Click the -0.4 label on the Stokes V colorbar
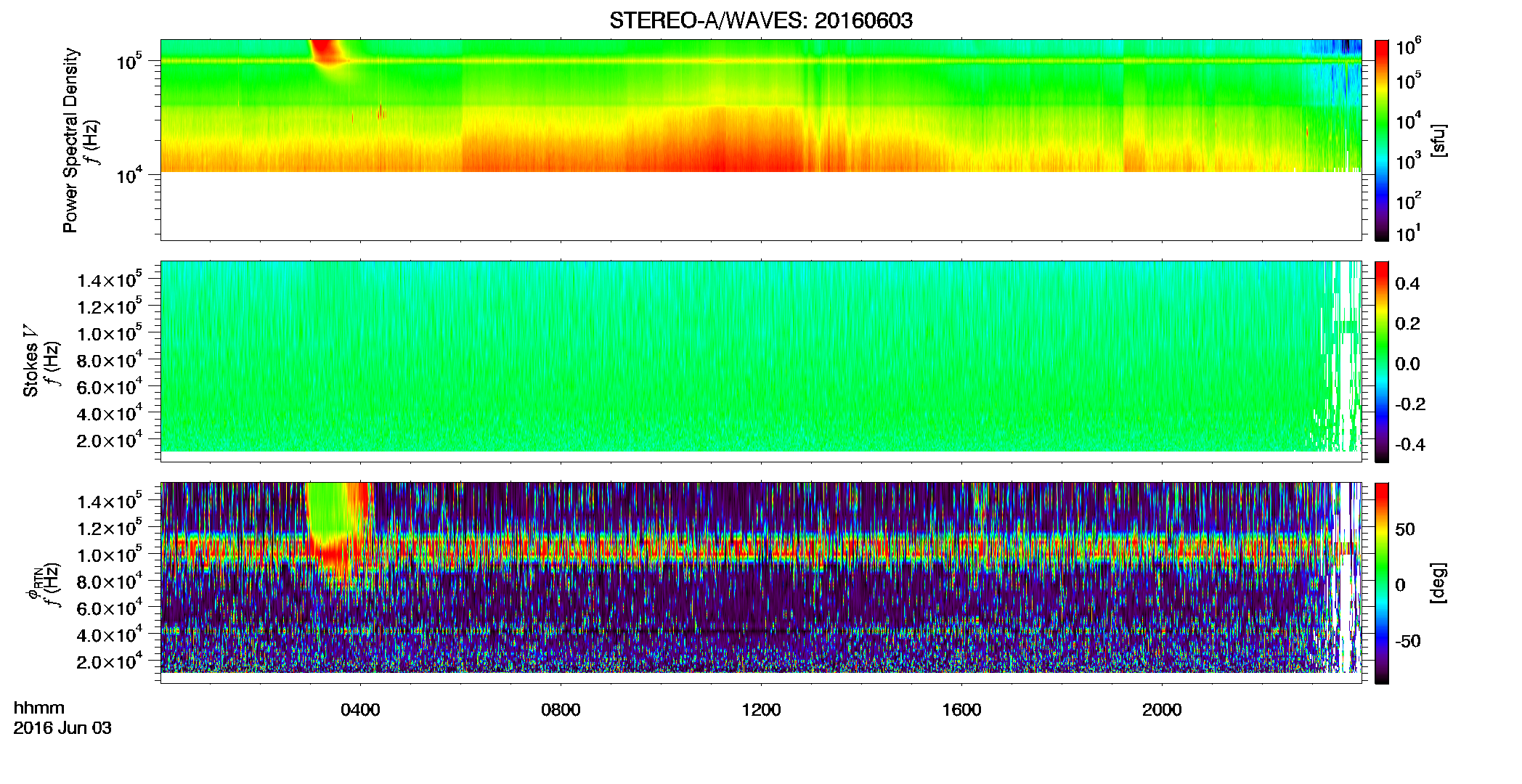 click(1410, 444)
